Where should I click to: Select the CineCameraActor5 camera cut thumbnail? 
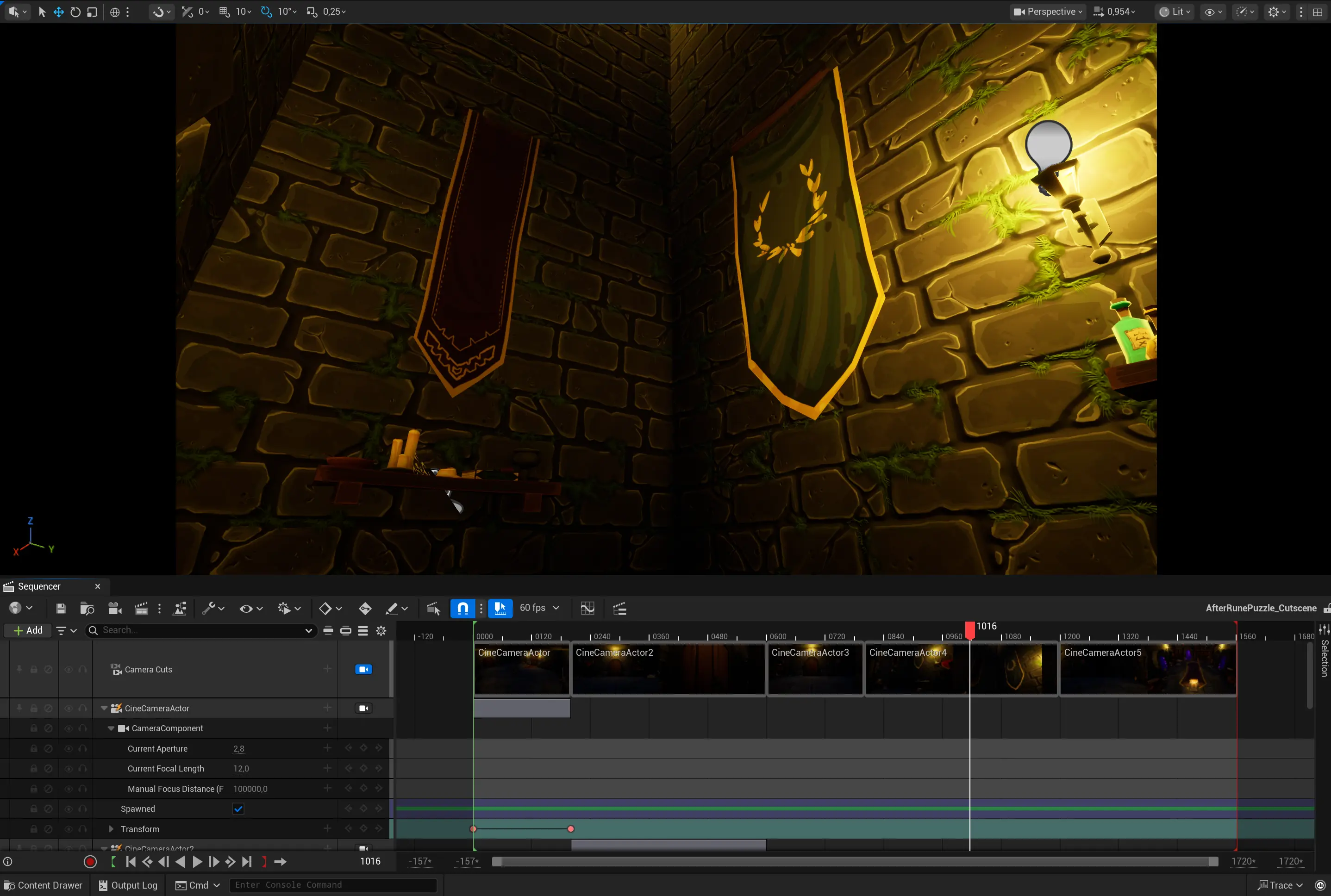(1148, 669)
